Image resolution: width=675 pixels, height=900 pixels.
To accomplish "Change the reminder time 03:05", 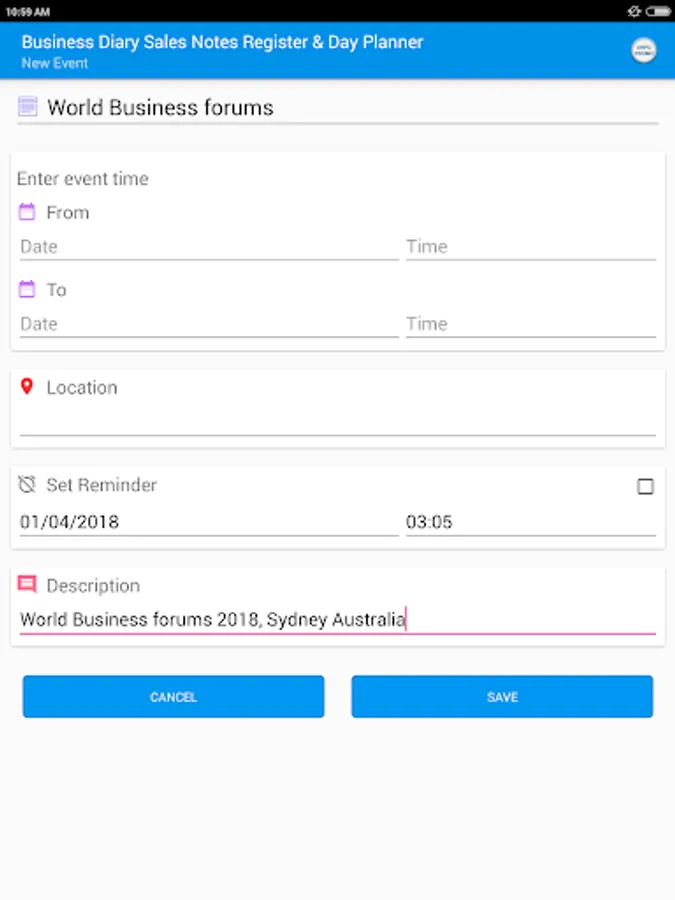I will click(530, 522).
